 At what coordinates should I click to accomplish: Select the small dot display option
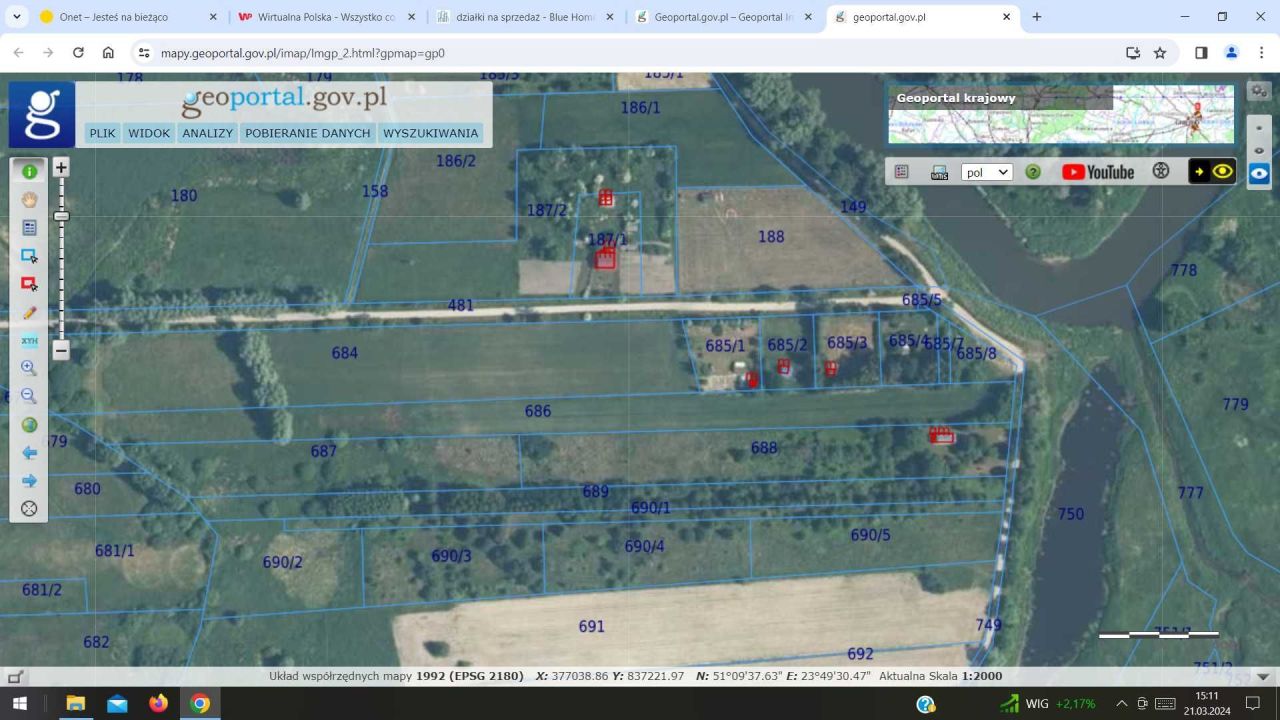coord(1259,128)
